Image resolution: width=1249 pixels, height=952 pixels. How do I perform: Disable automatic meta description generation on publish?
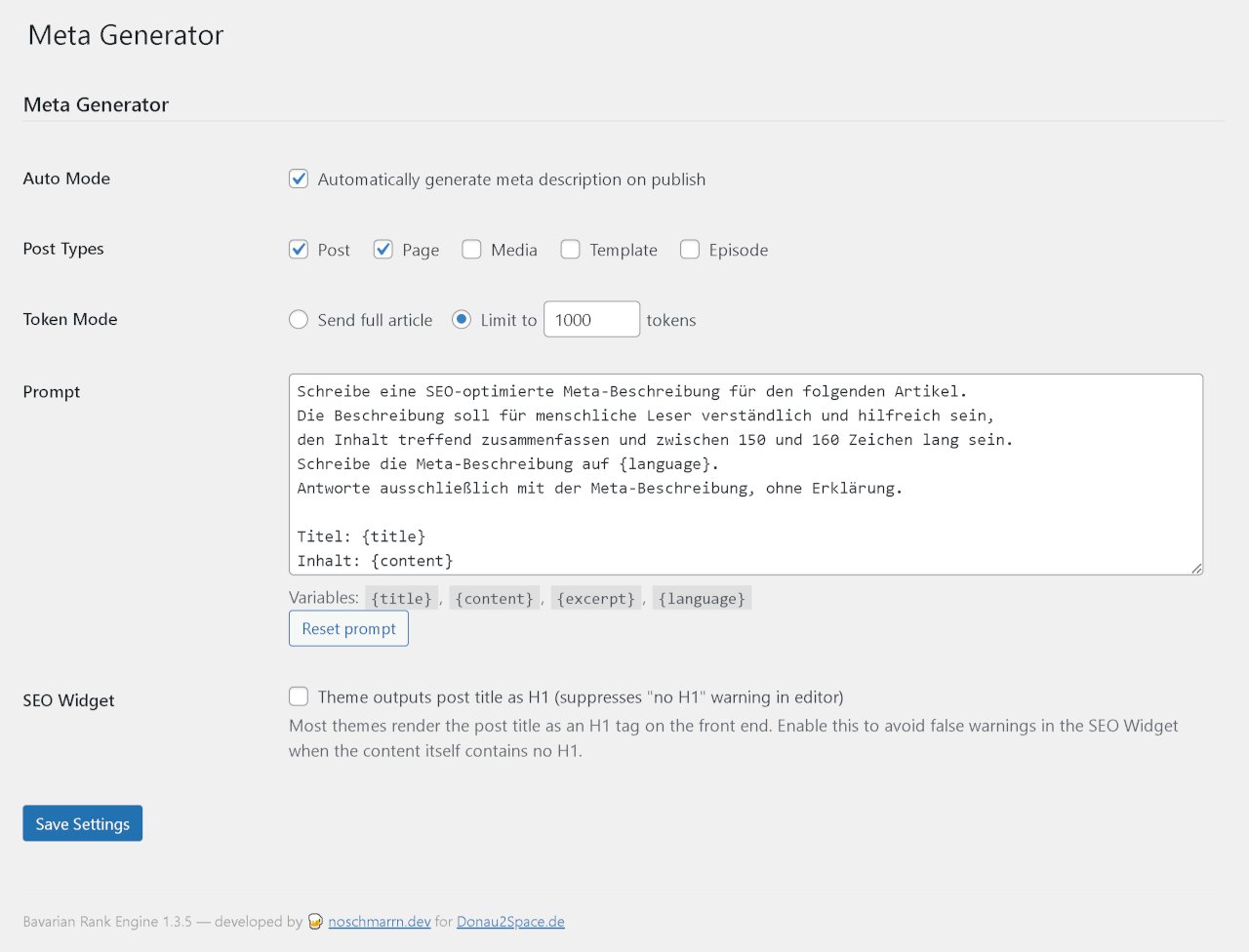pyautogui.click(x=298, y=178)
